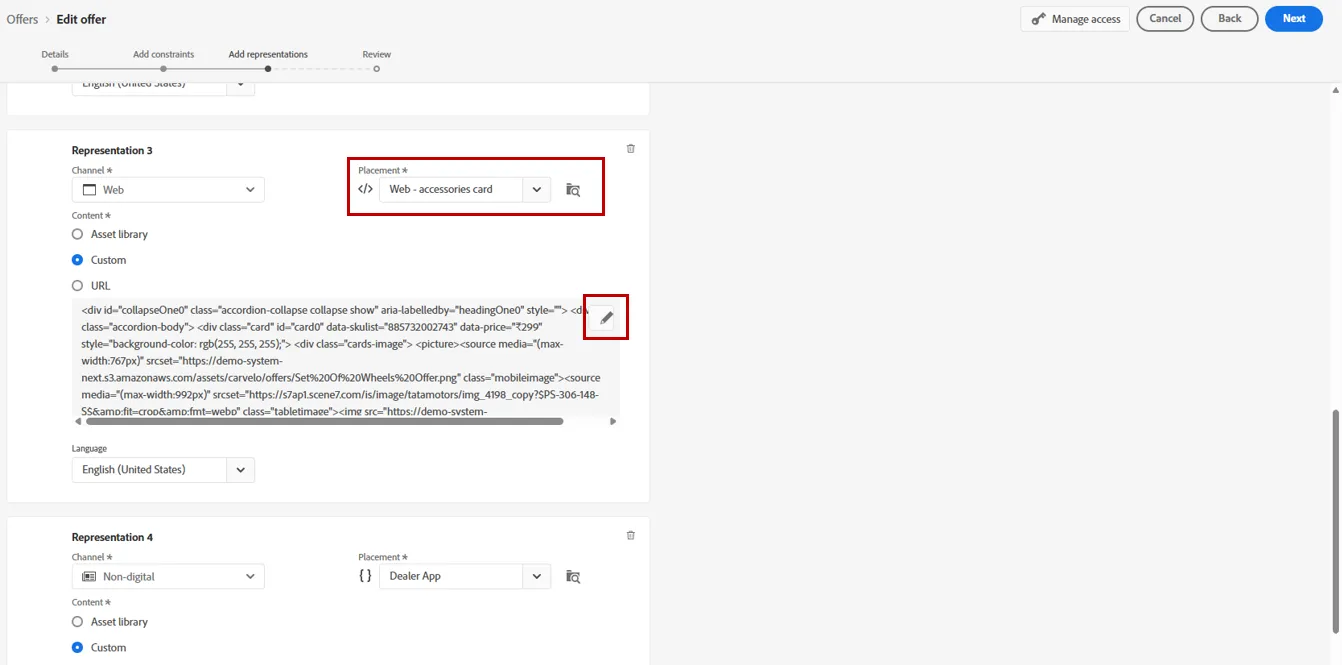The image size is (1342, 665).
Task: Click the Back button
Action: tap(1230, 19)
